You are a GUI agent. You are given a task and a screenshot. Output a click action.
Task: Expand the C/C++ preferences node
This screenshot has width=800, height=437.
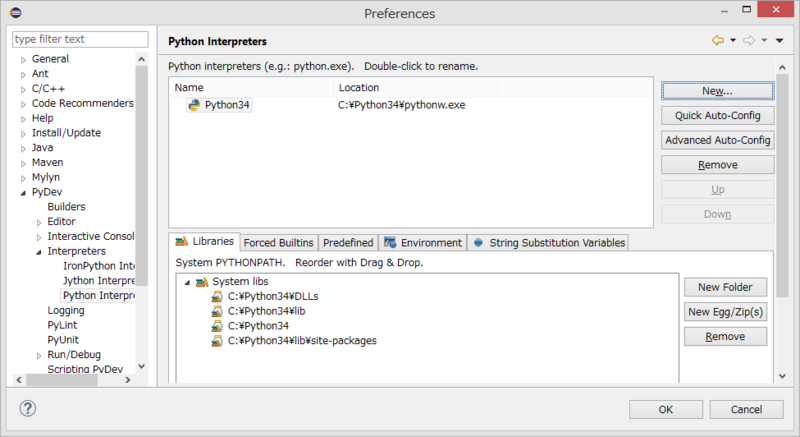tap(23, 89)
